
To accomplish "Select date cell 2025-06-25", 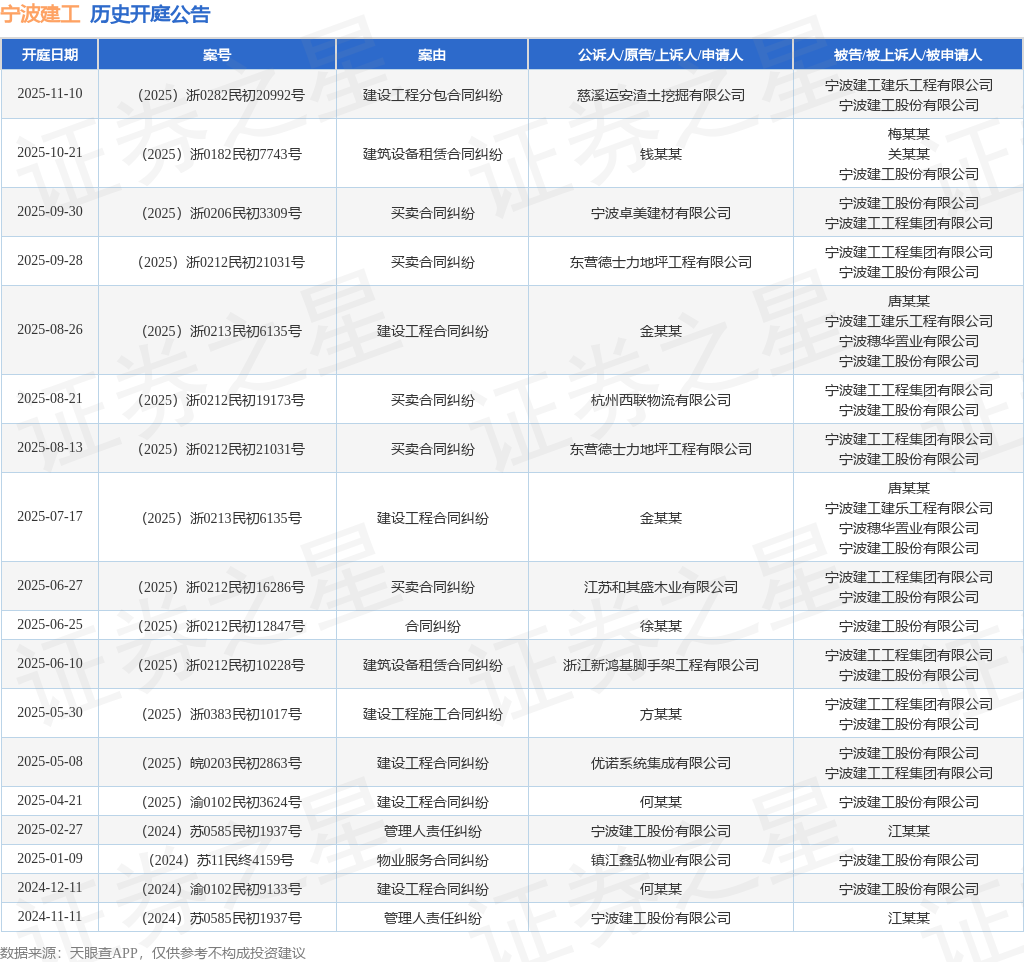I will (50, 624).
